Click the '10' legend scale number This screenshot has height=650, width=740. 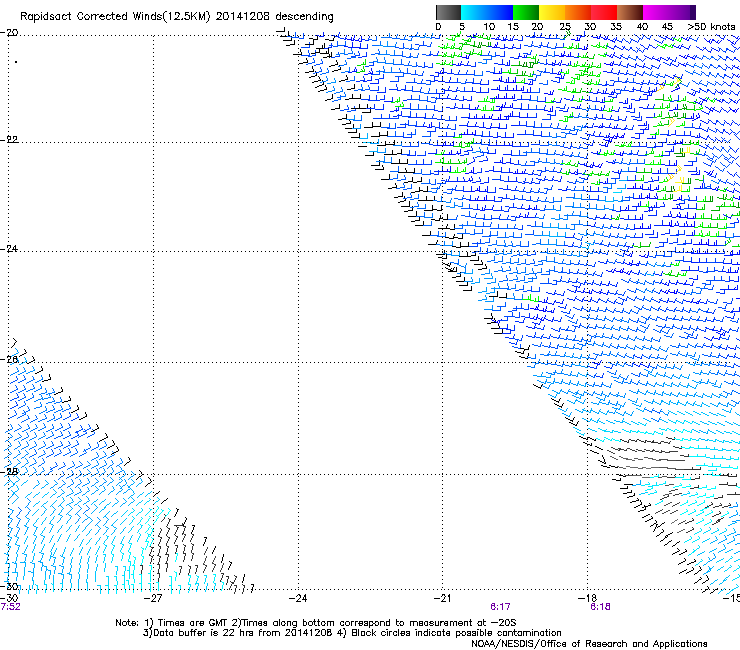[x=489, y=26]
